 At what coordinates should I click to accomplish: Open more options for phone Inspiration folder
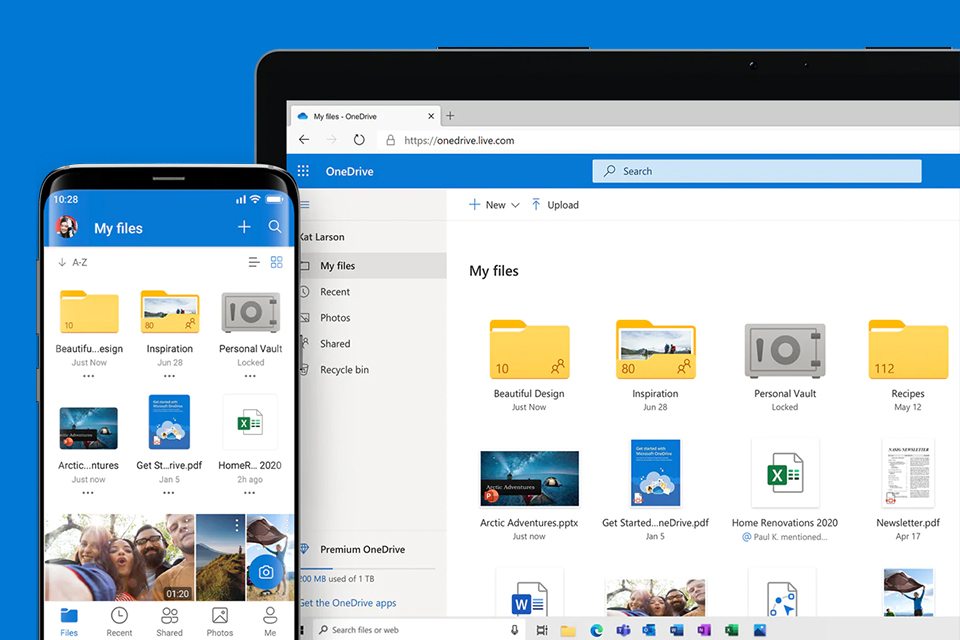coord(170,376)
